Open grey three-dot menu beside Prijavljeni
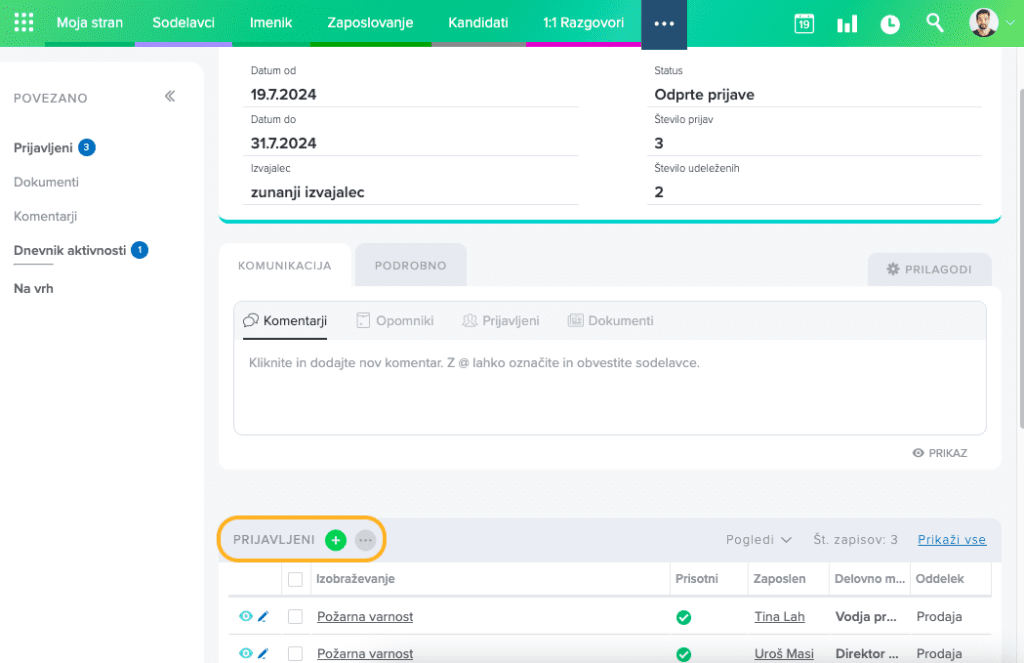Screen dimensions: 1024x663 [365, 540]
